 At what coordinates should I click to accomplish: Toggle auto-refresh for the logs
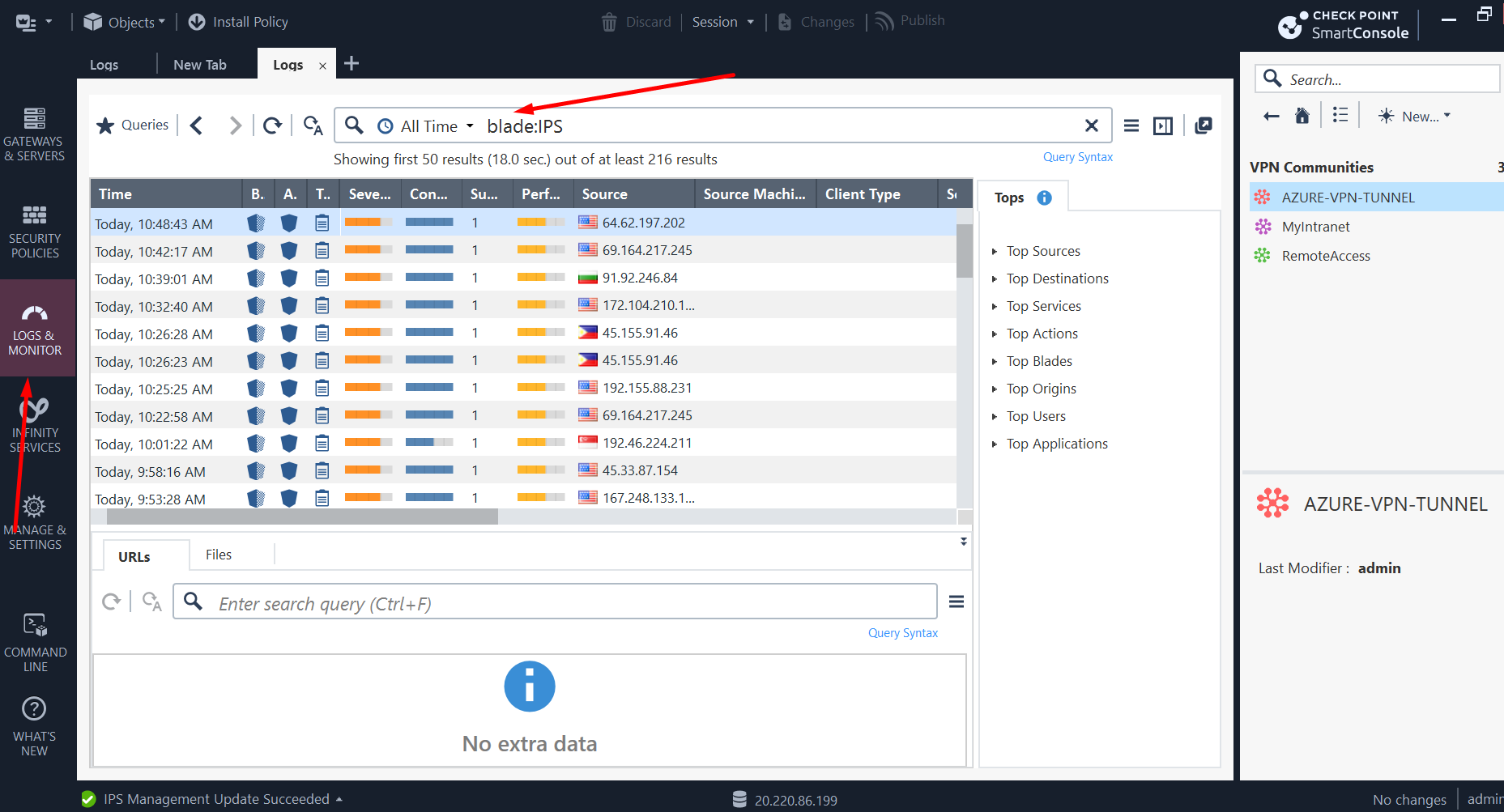pos(313,125)
